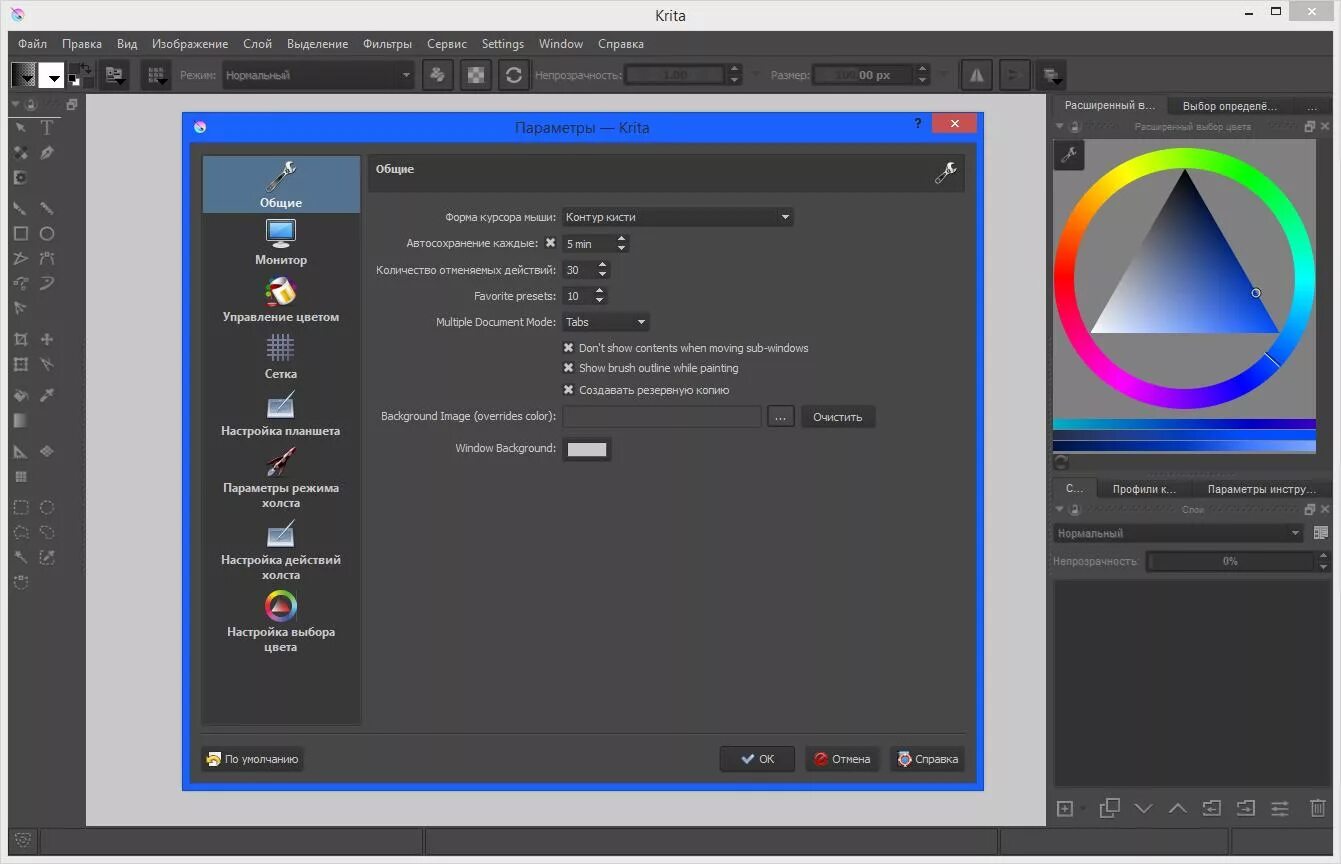
Task: Select the crop tool in the toolbox
Action: coord(20,339)
